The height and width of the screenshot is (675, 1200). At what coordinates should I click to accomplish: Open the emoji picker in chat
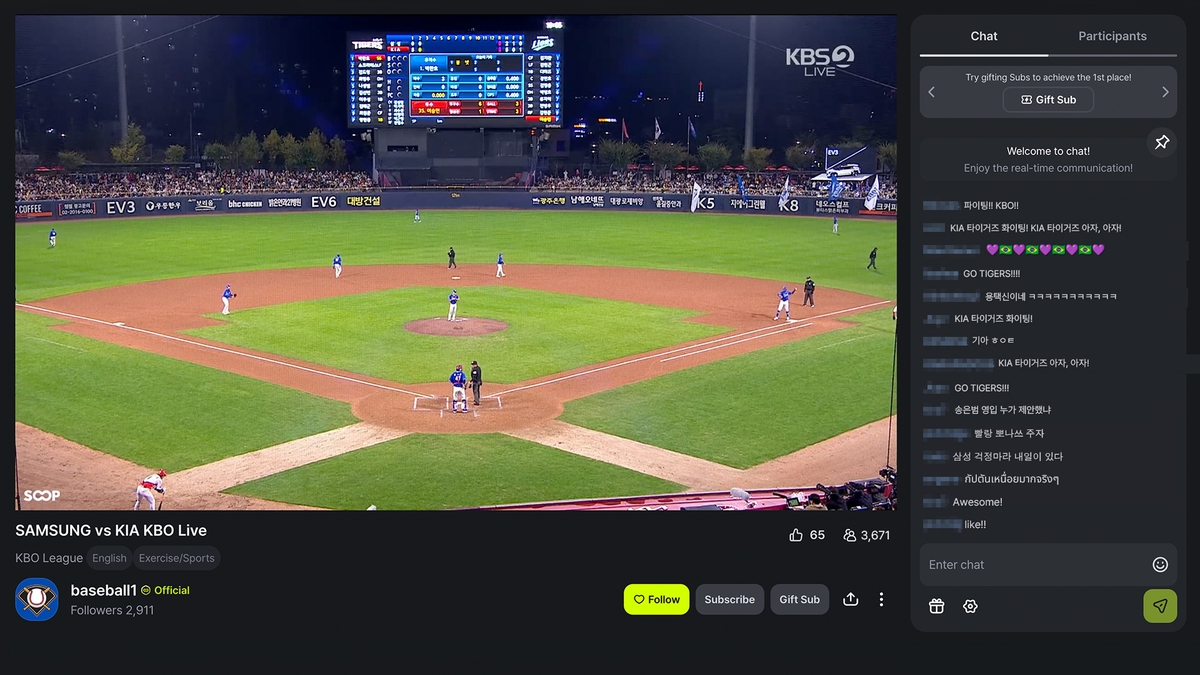click(x=1160, y=565)
